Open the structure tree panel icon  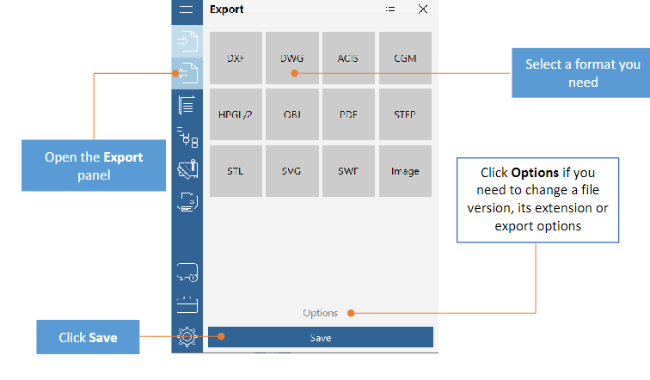tap(187, 137)
